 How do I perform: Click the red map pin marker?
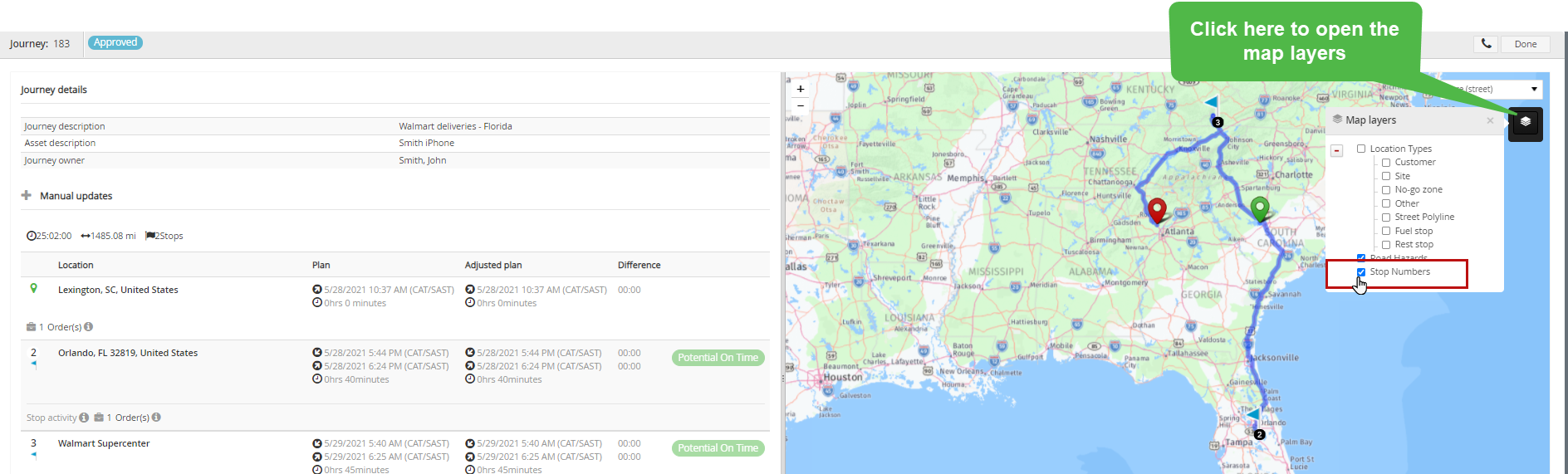(1157, 211)
